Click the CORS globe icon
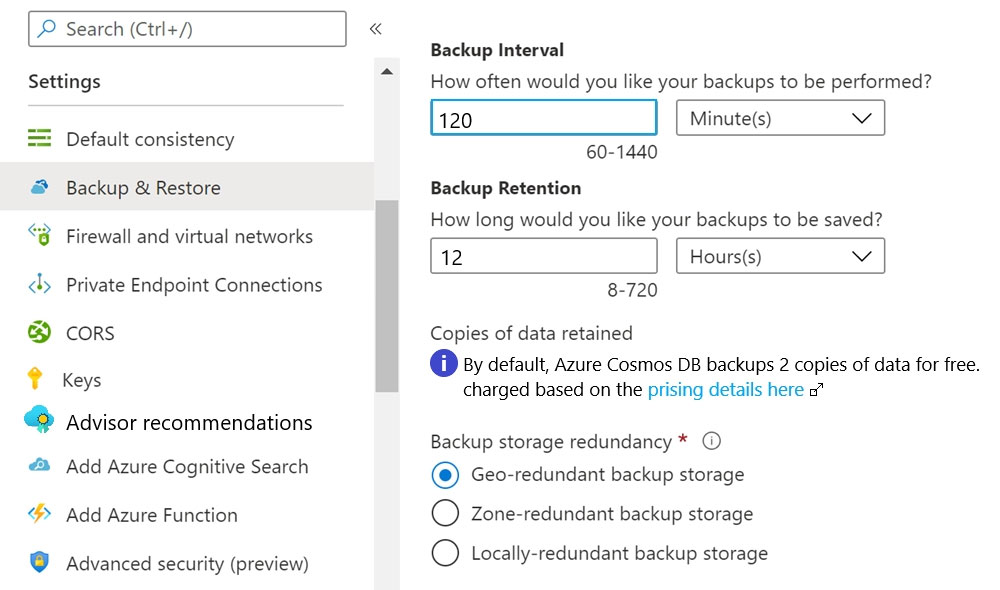 [x=40, y=332]
